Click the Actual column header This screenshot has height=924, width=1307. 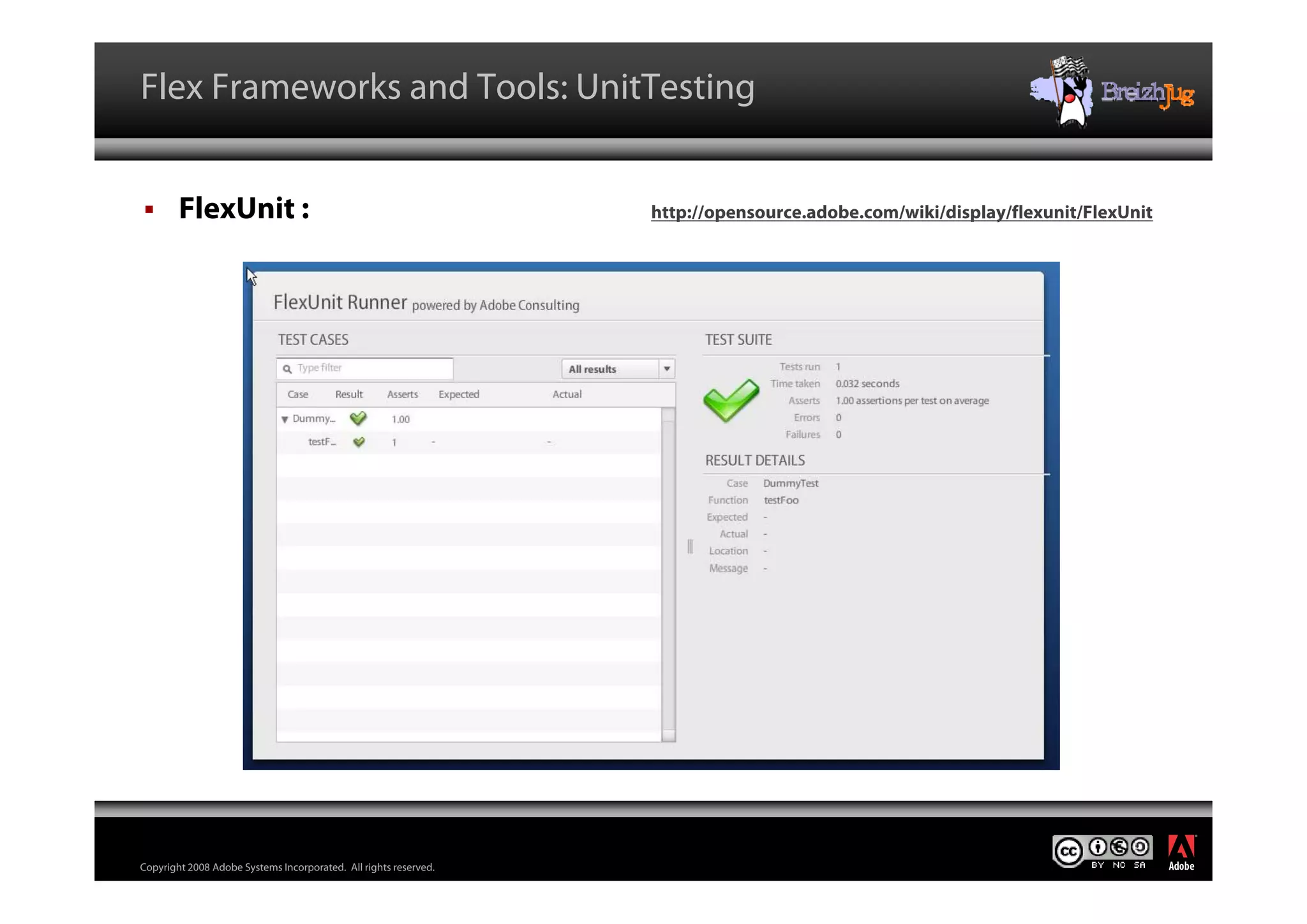click(x=567, y=394)
